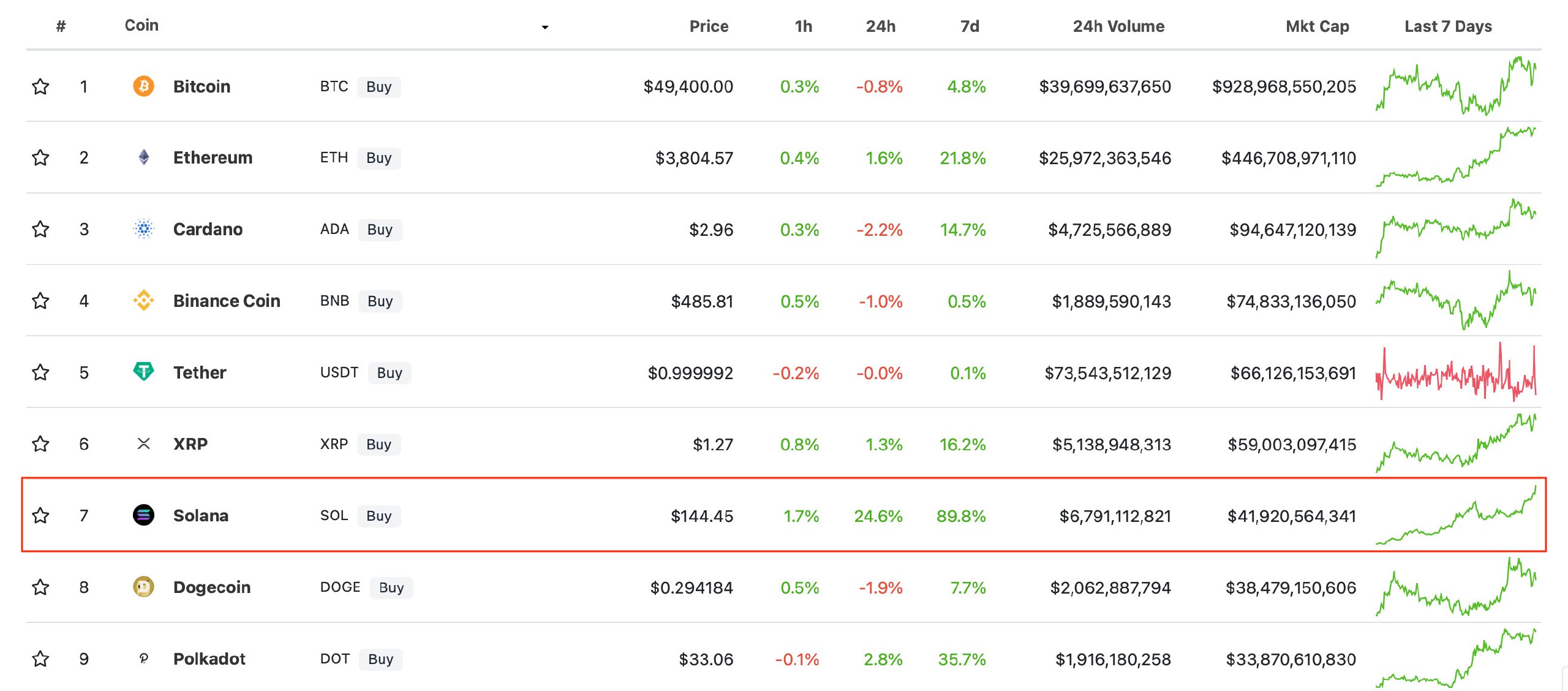
Task: Click the Bitcoin coin logo icon
Action: pos(143,86)
